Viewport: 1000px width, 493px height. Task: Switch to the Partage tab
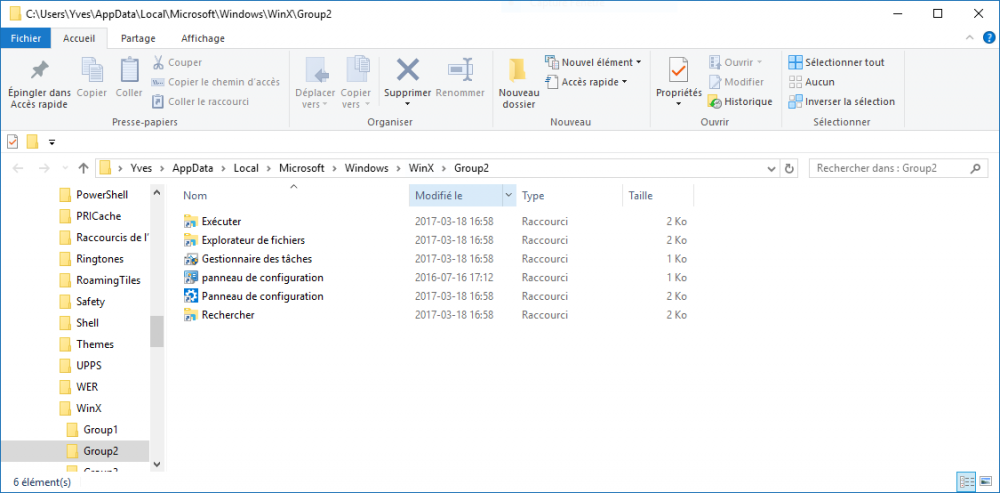[138, 38]
